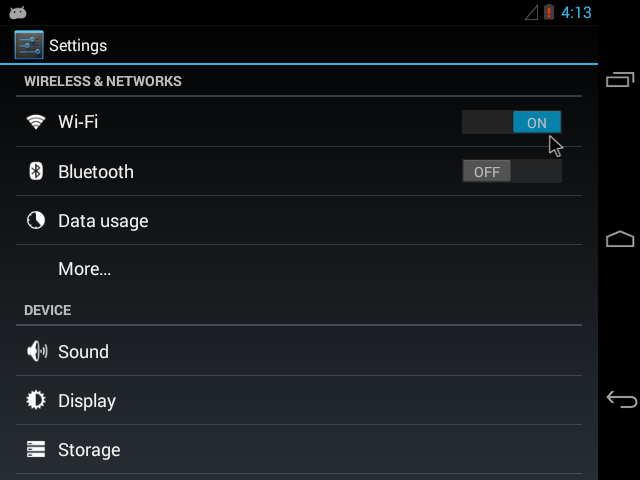Tap the battery icon in status bar
This screenshot has width=640, height=480.
click(549, 12)
